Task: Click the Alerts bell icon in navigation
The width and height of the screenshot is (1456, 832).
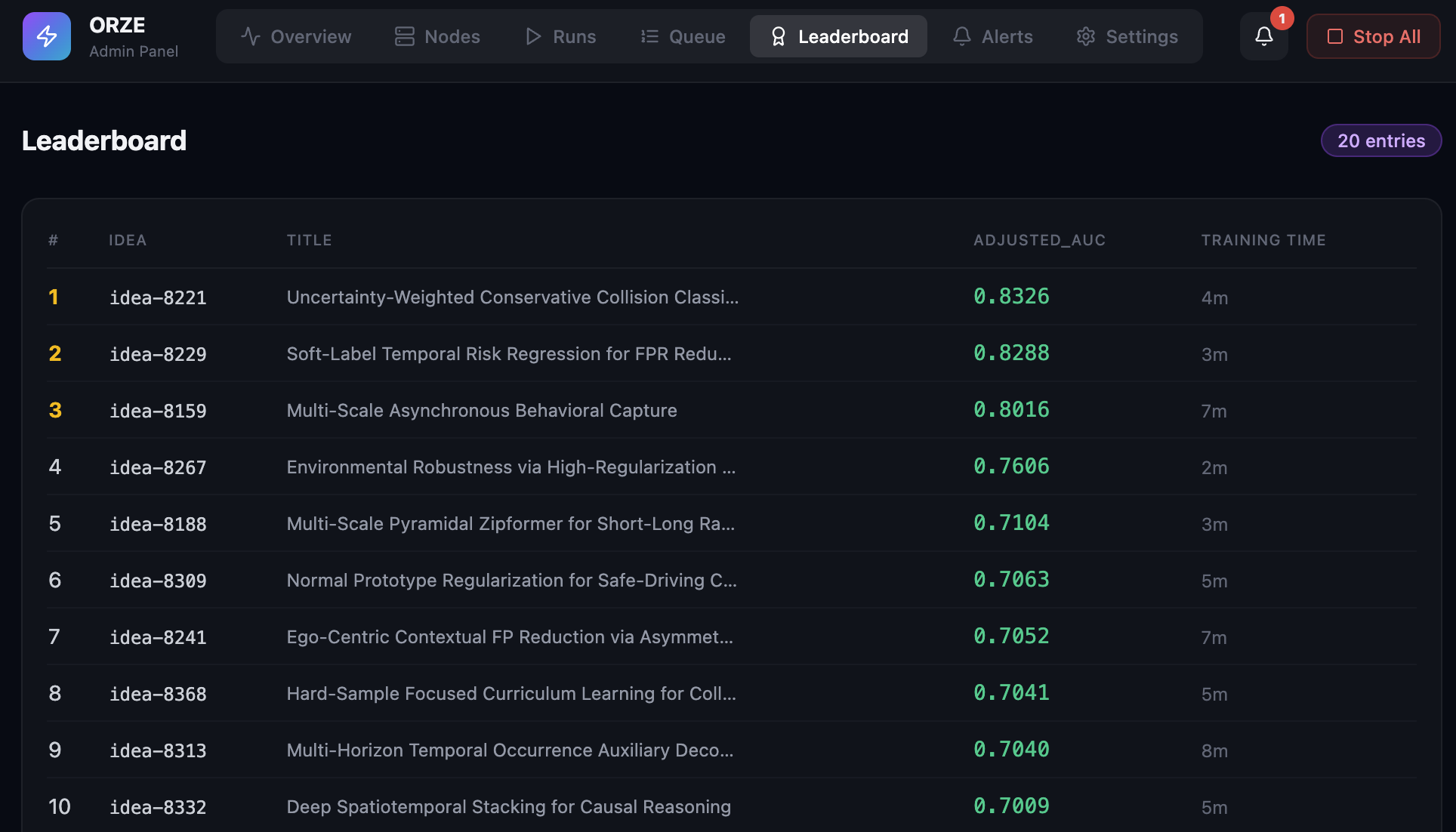Action: [961, 35]
